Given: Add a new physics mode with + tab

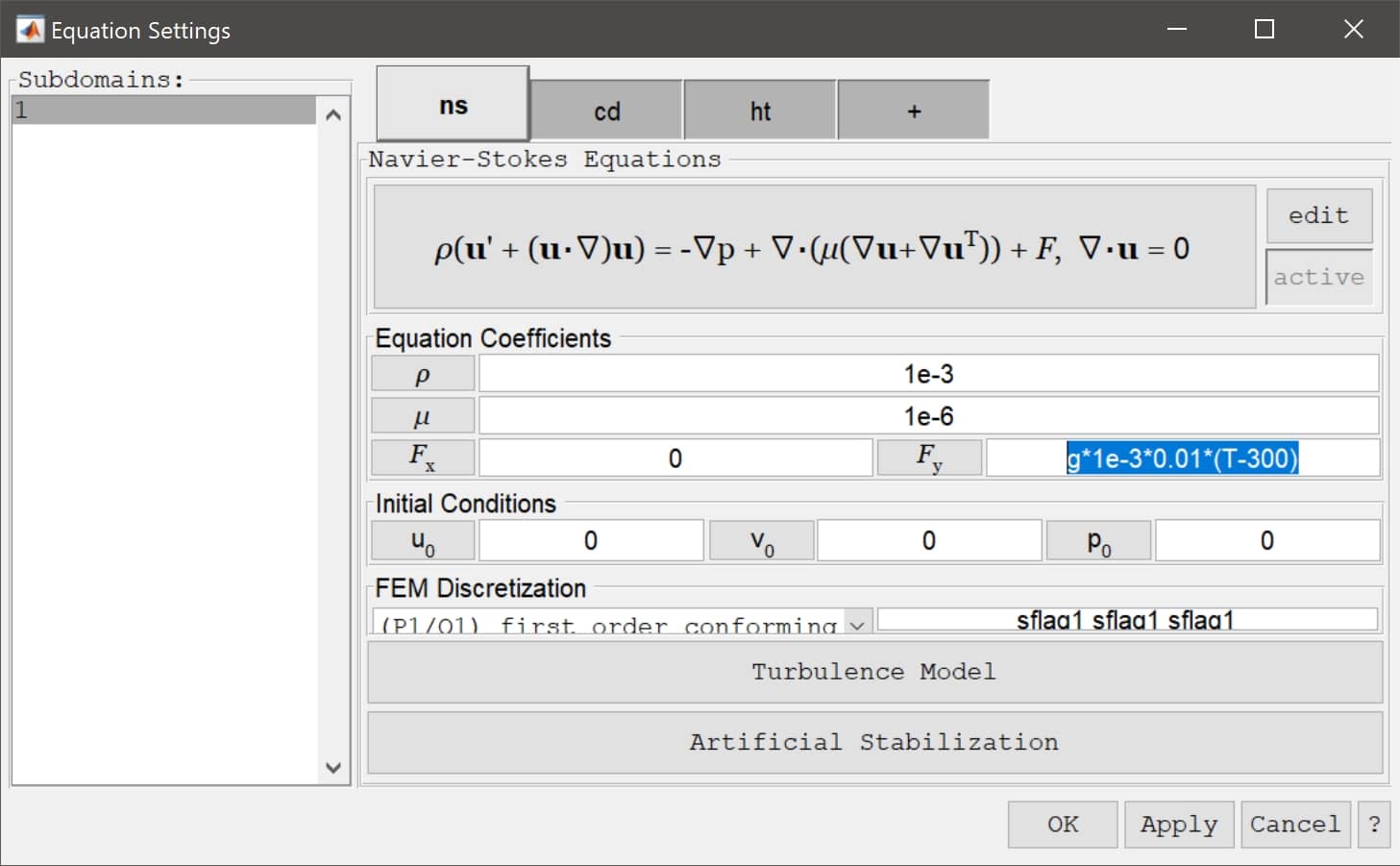Looking at the screenshot, I should (914, 111).
